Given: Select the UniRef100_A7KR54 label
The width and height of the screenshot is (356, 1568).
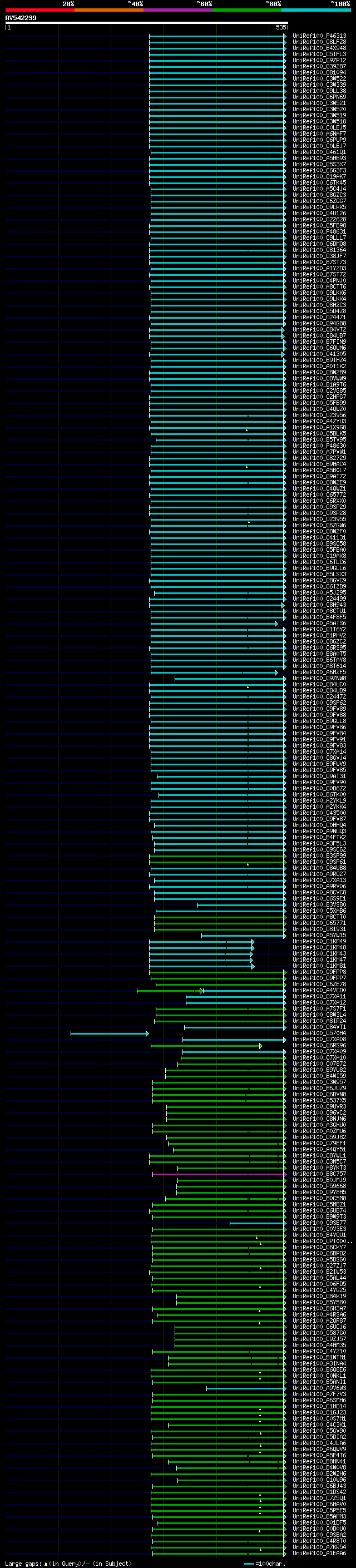Looking at the screenshot, I should tap(319, 1547).
